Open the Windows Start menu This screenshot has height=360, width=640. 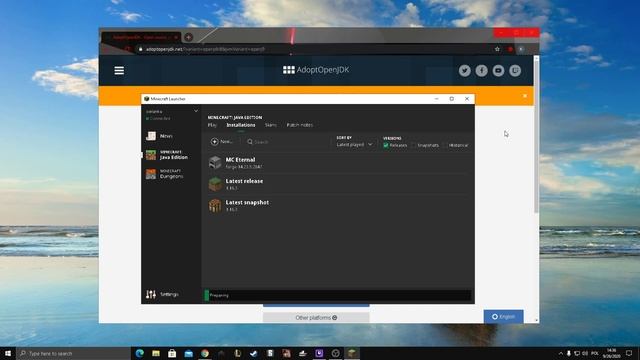[8, 353]
